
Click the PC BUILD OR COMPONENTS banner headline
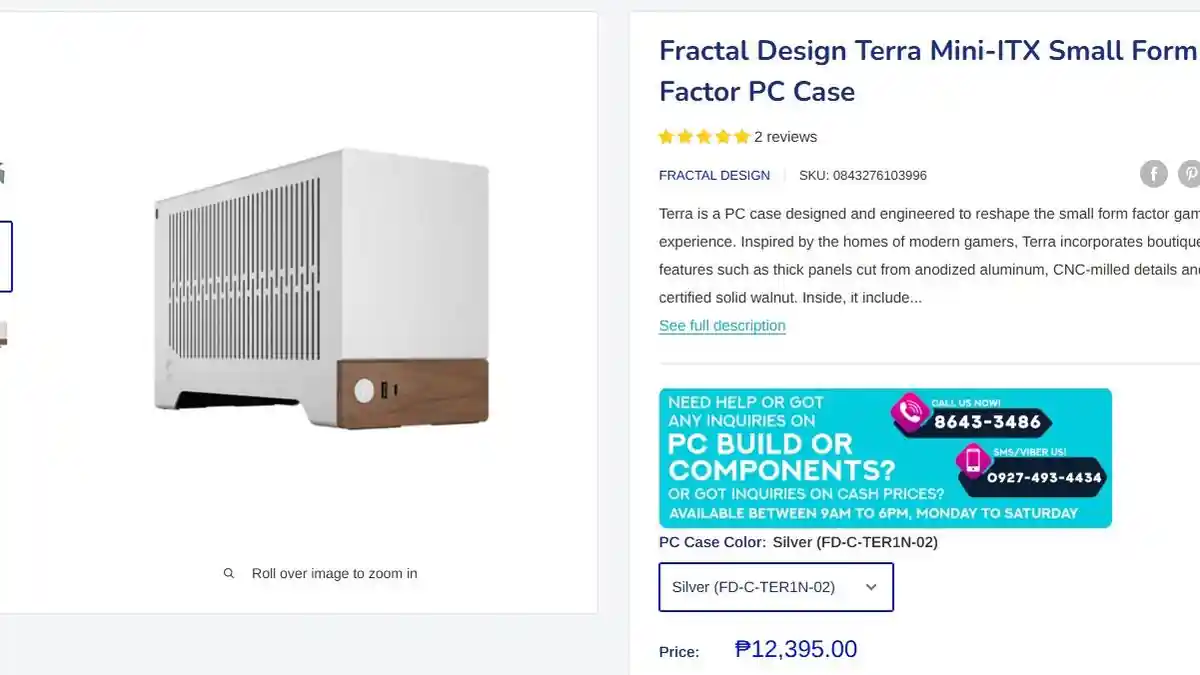(x=760, y=457)
